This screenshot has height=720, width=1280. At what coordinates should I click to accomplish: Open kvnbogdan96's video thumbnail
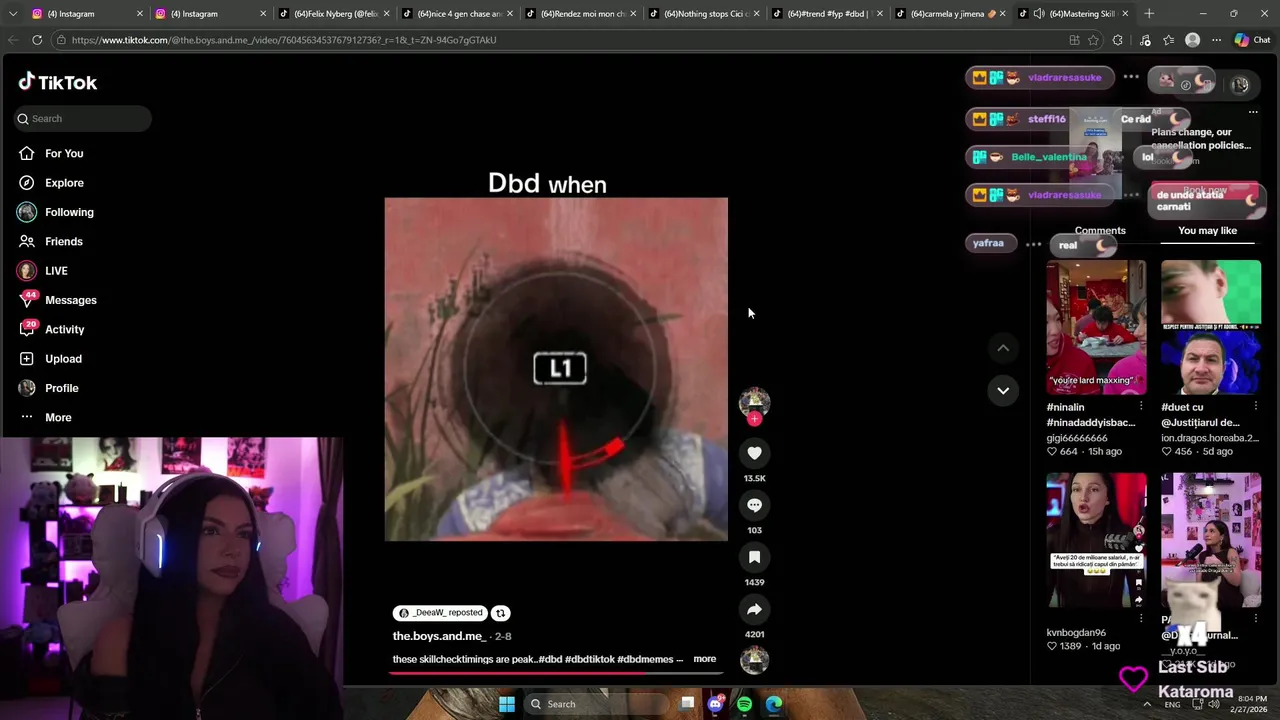tap(1096, 540)
